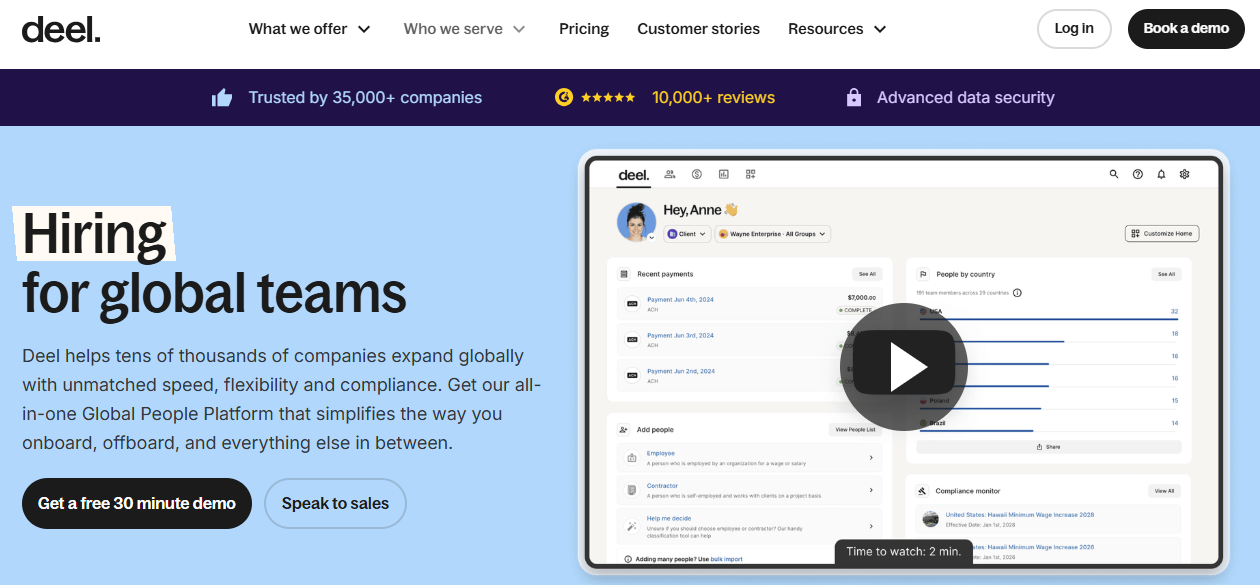
Task: Open the dollar payments icon in dashboard nav
Action: point(697,174)
